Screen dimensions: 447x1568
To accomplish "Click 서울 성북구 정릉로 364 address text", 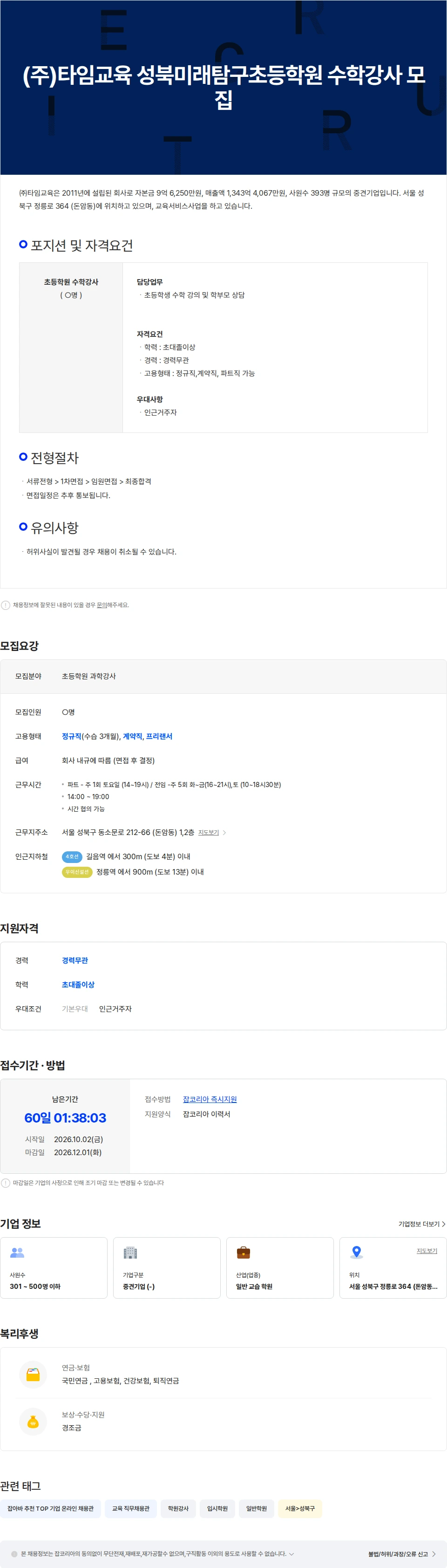I will pyautogui.click(x=393, y=1287).
